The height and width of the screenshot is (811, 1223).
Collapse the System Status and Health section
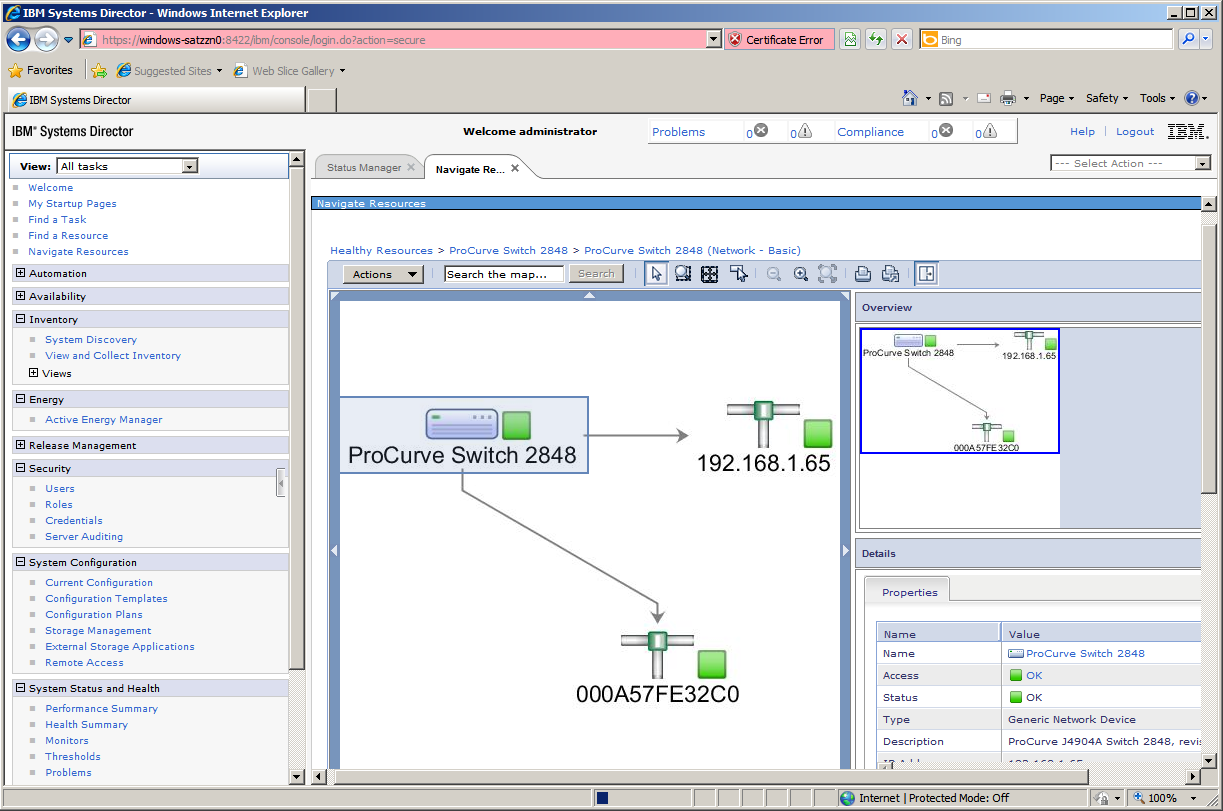click(x=21, y=688)
